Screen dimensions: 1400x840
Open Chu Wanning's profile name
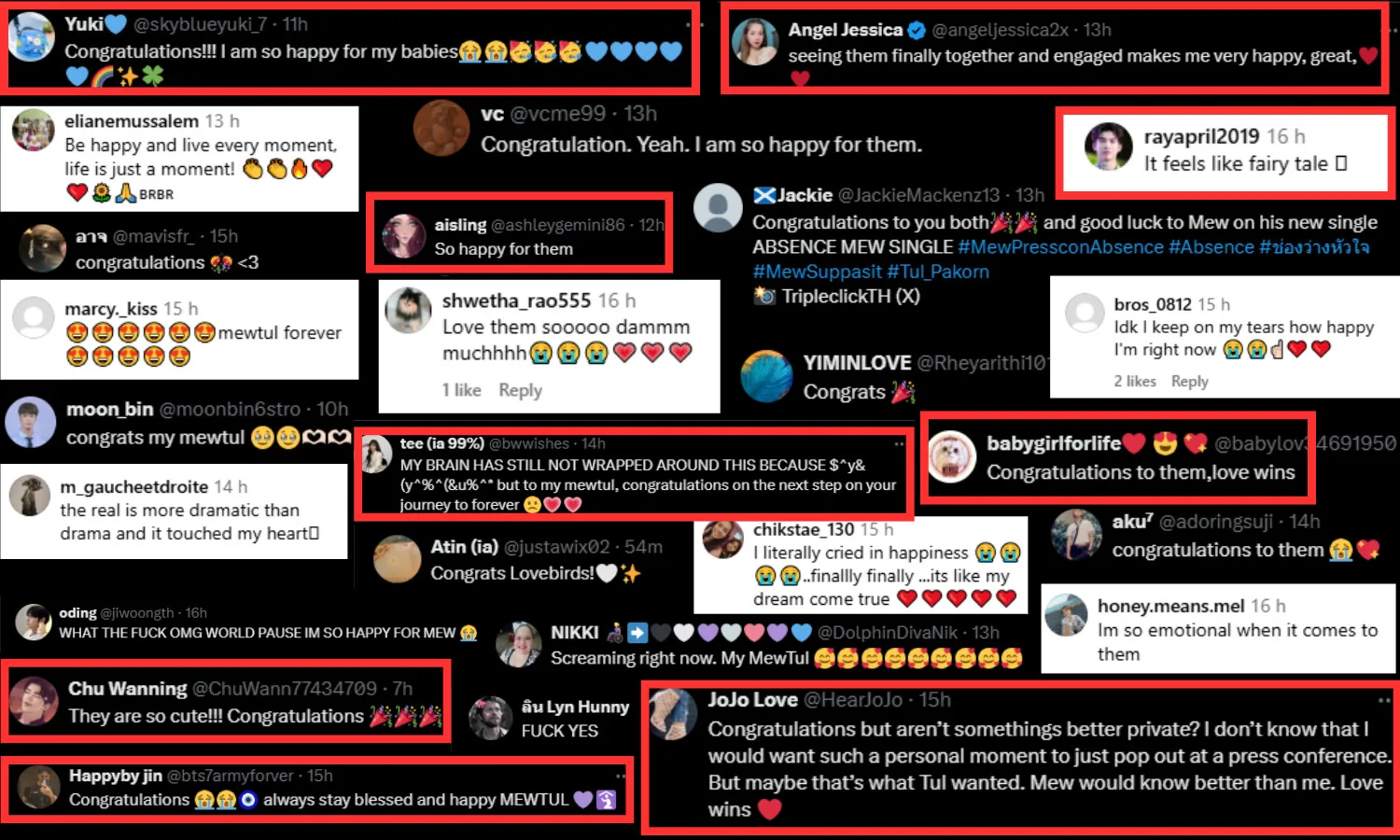tap(128, 689)
